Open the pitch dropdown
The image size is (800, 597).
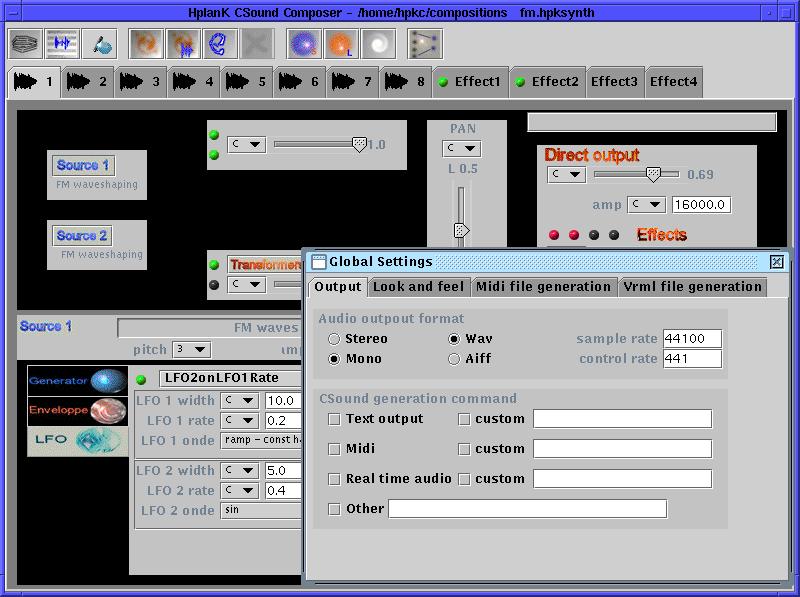[191, 350]
